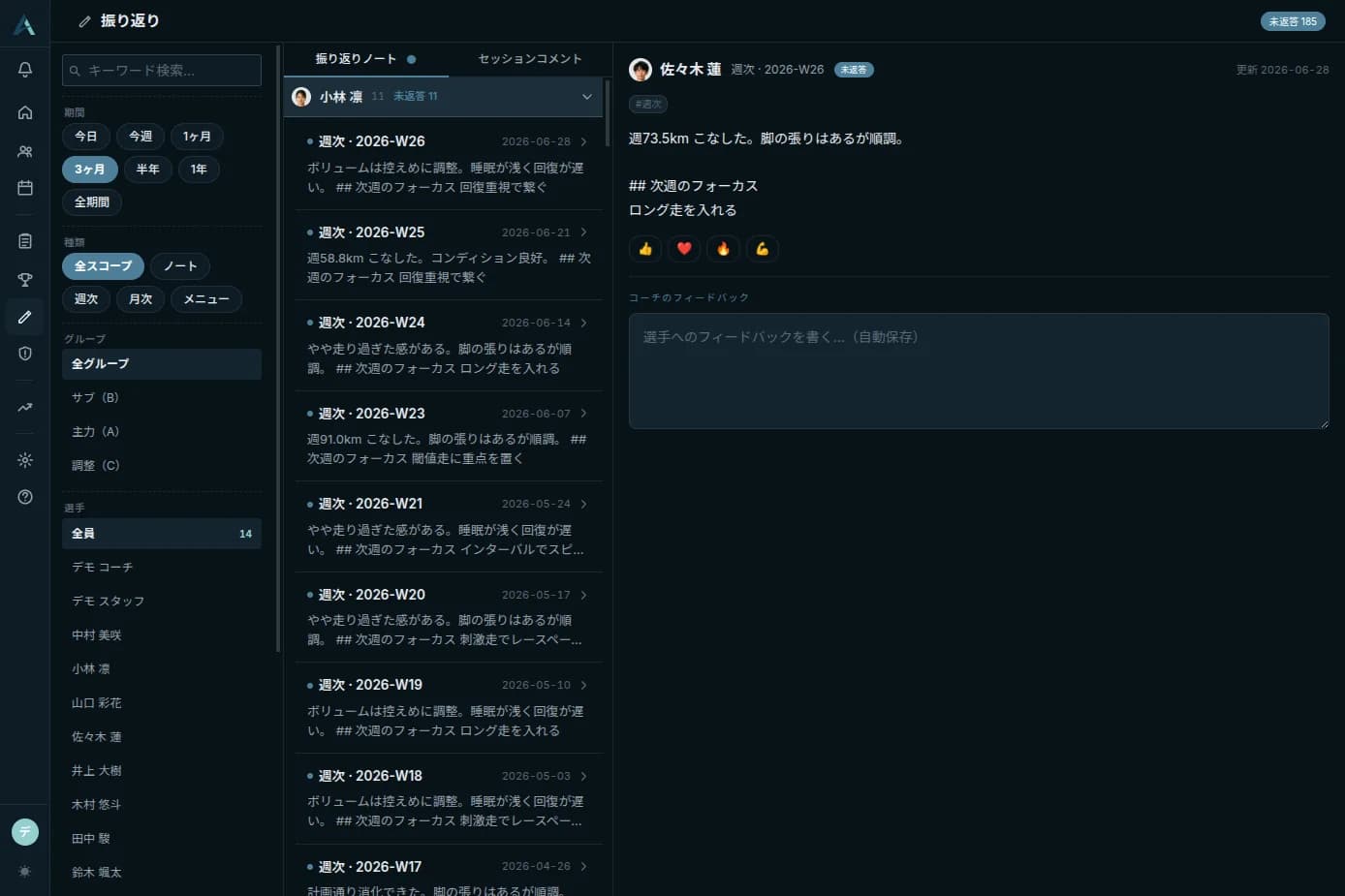The height and width of the screenshot is (896, 1345).
Task: Select サブ (B) group
Action: click(162, 398)
